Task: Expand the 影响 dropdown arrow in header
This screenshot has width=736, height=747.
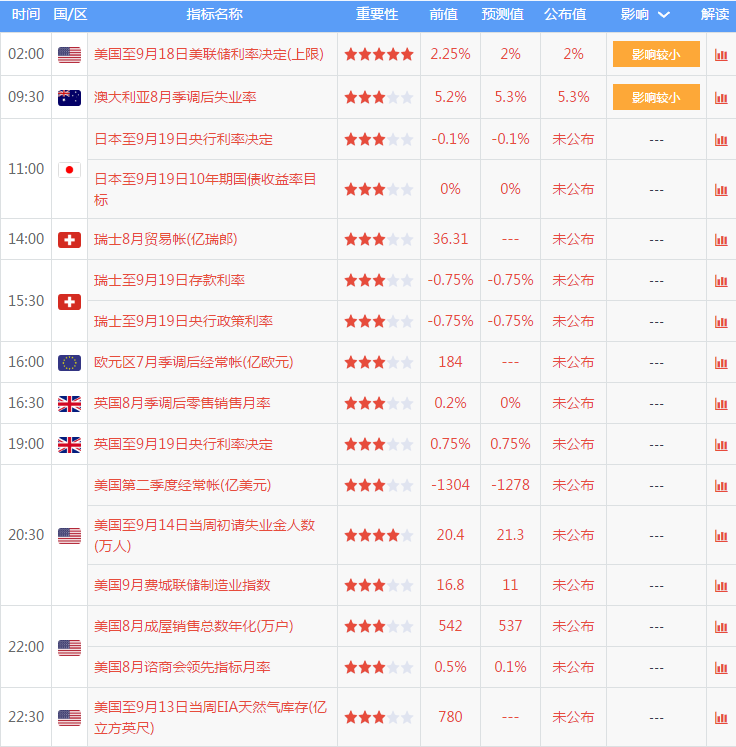Action: point(664,15)
